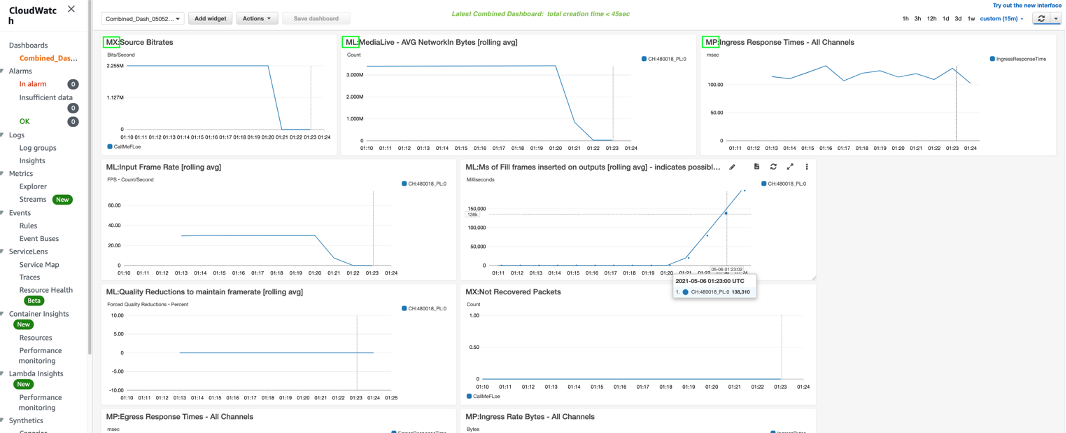Image resolution: width=1066 pixels, height=433 pixels.
Task: Open Traces under ServiceLens
Action: coord(29,277)
